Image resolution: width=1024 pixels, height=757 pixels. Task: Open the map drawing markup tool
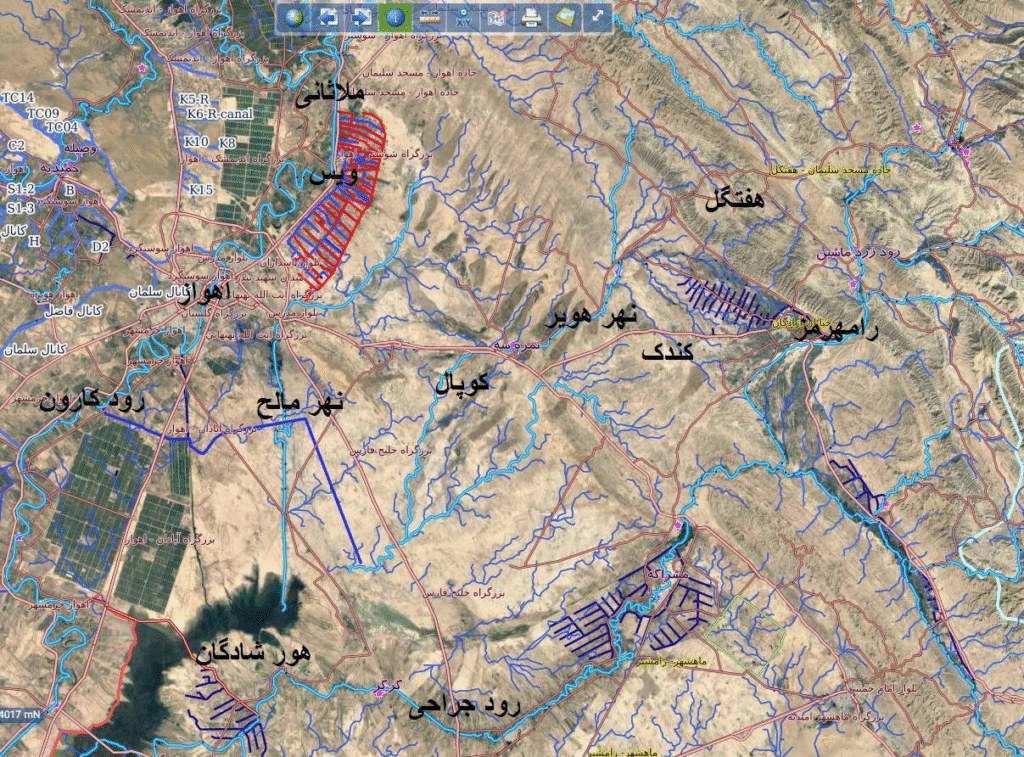click(497, 17)
